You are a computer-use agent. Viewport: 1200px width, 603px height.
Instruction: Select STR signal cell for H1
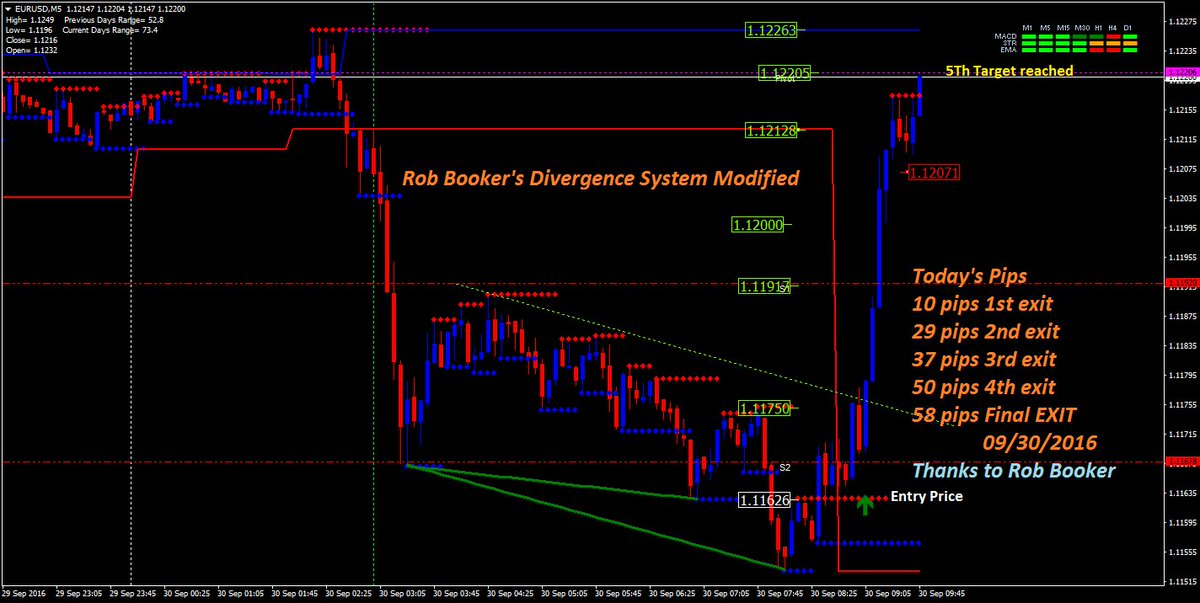coord(1097,43)
